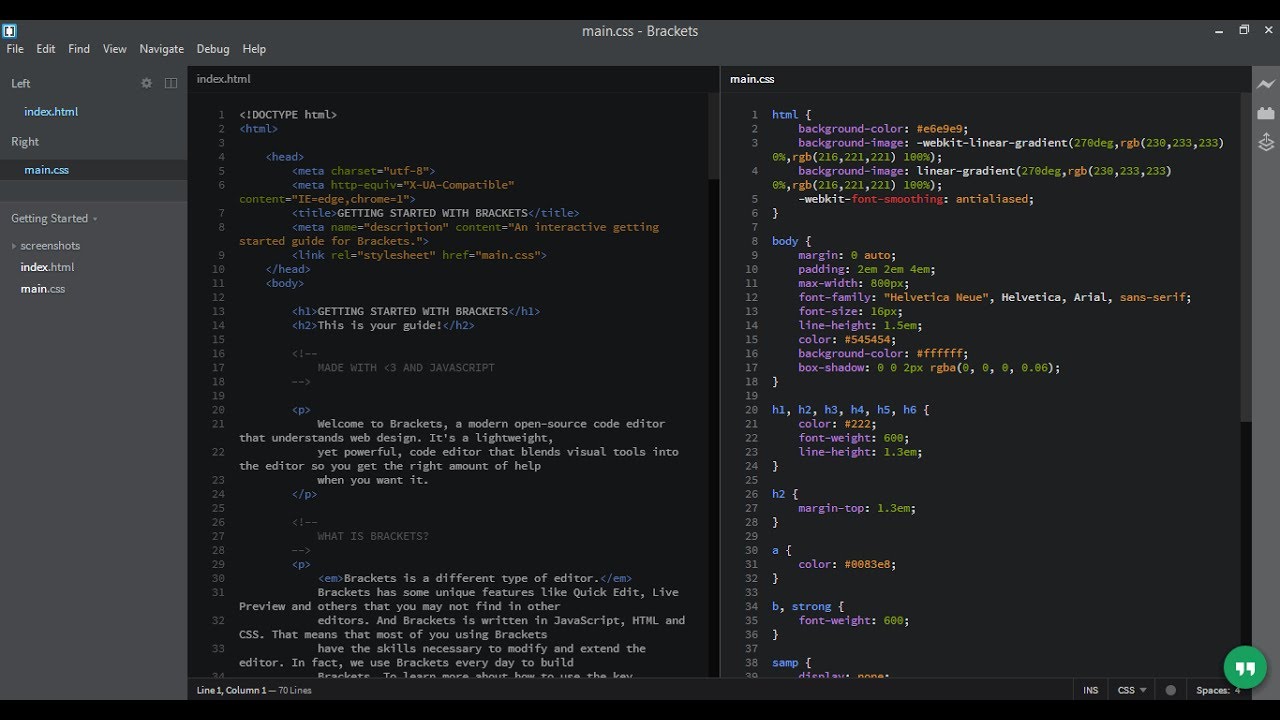Viewport: 1280px width, 720px height.
Task: Click the Right working set label
Action: [25, 142]
